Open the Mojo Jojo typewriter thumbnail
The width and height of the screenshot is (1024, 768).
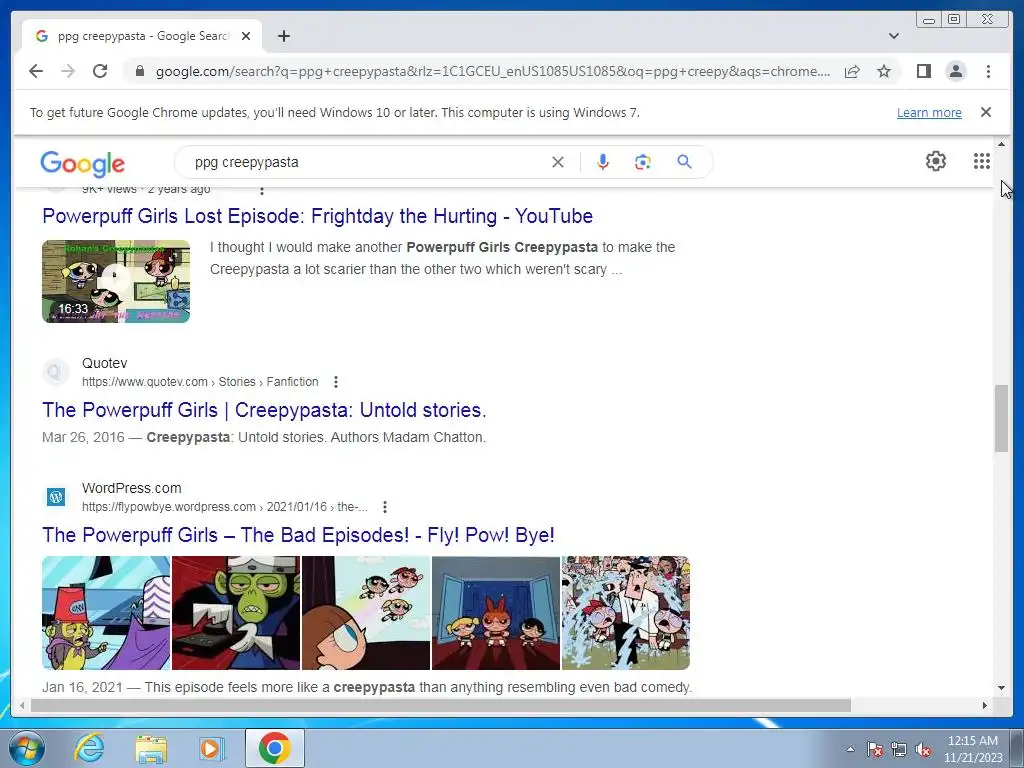[236, 613]
